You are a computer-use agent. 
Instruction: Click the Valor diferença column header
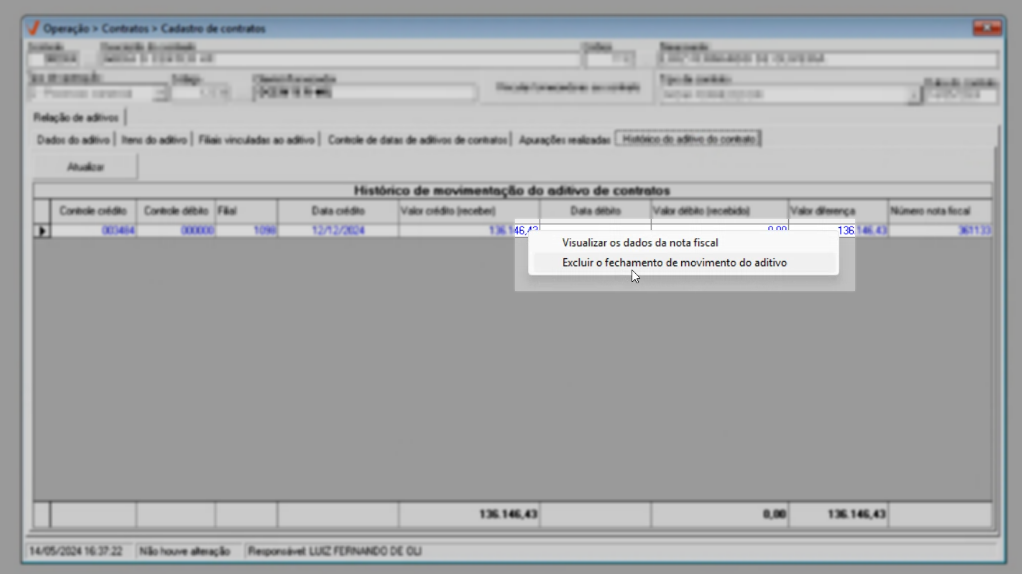point(838,211)
